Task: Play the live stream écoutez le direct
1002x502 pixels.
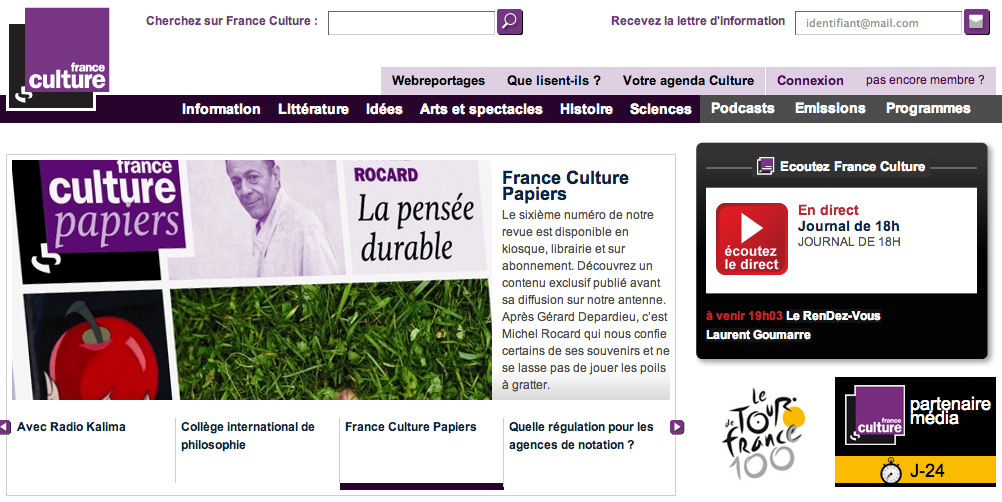Action: [x=752, y=239]
